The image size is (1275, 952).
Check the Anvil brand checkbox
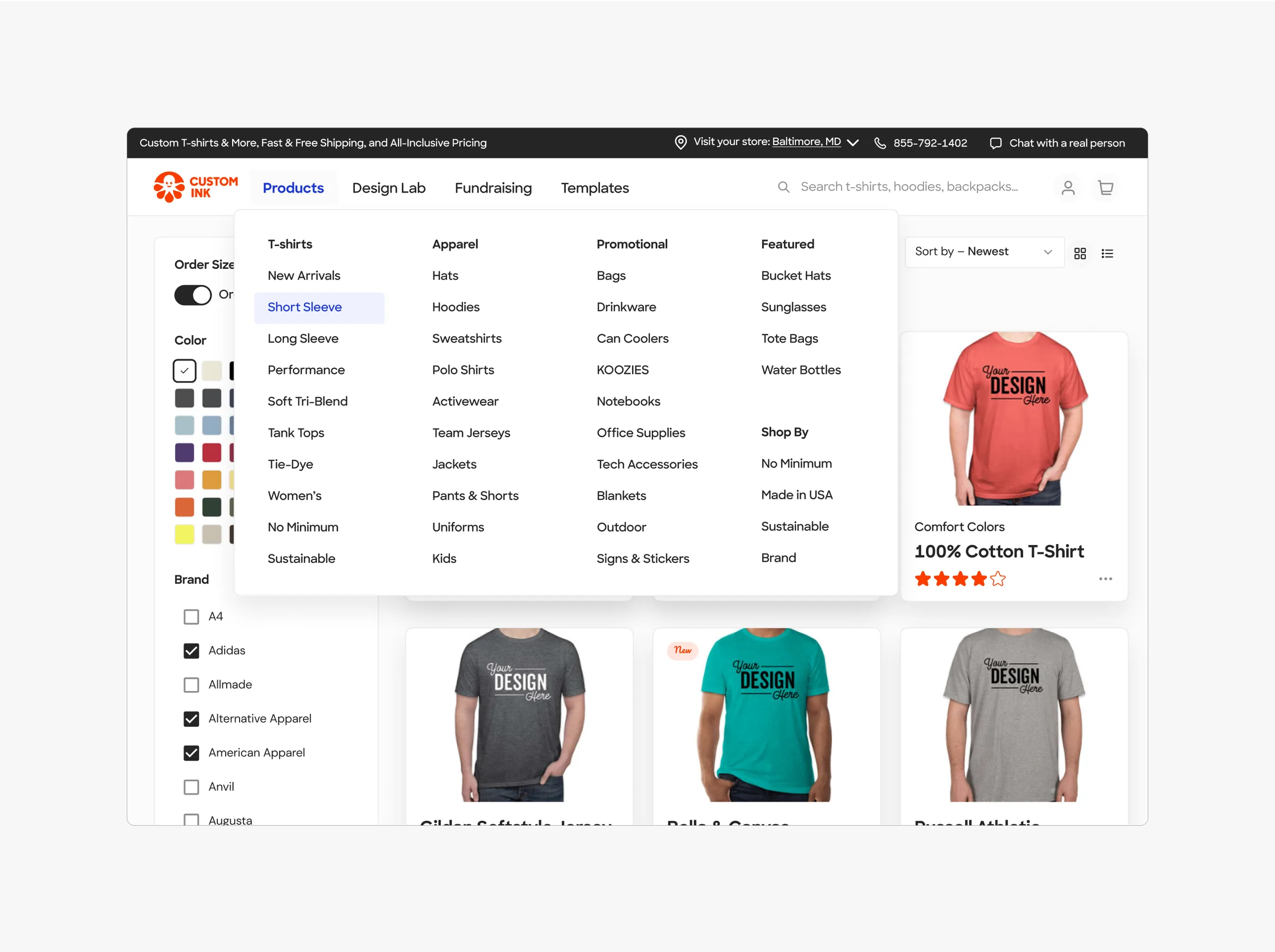click(191, 787)
